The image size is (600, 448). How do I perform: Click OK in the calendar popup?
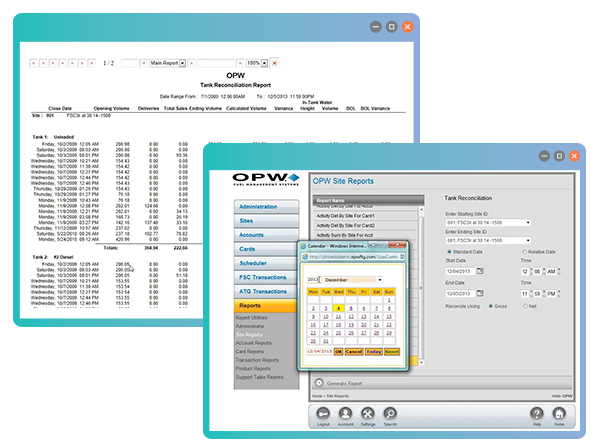point(338,351)
